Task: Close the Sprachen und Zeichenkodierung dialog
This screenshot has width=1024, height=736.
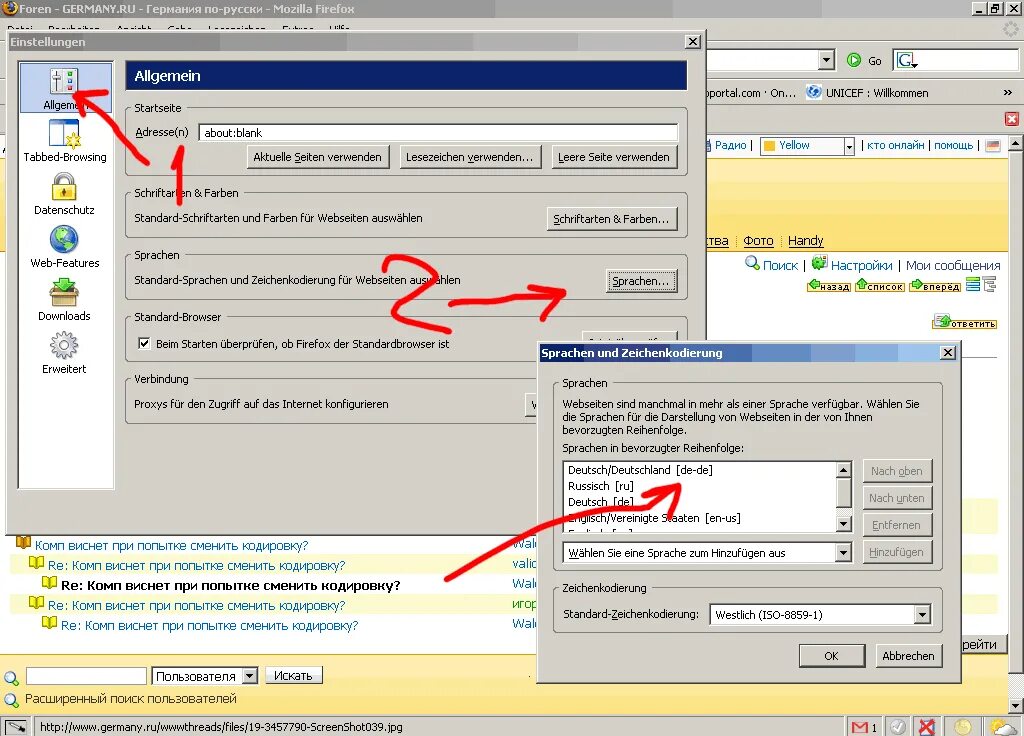Action: pyautogui.click(x=948, y=353)
